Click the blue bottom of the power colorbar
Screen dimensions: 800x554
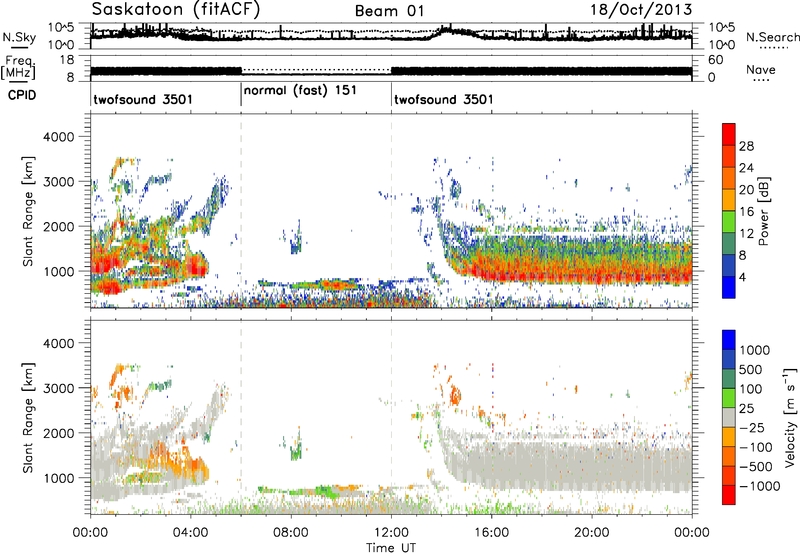click(x=729, y=289)
